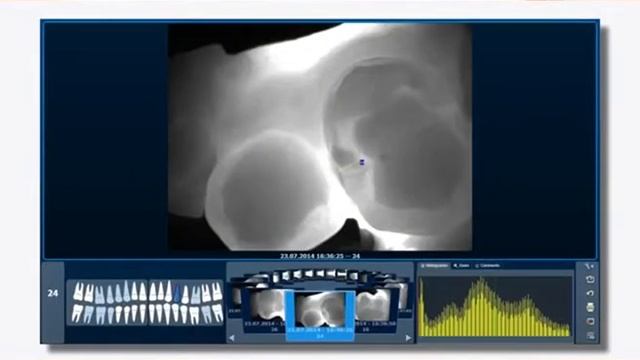640x360 pixels.
Task: Select the last lower-right molar in tooth chart
Action: point(218,313)
